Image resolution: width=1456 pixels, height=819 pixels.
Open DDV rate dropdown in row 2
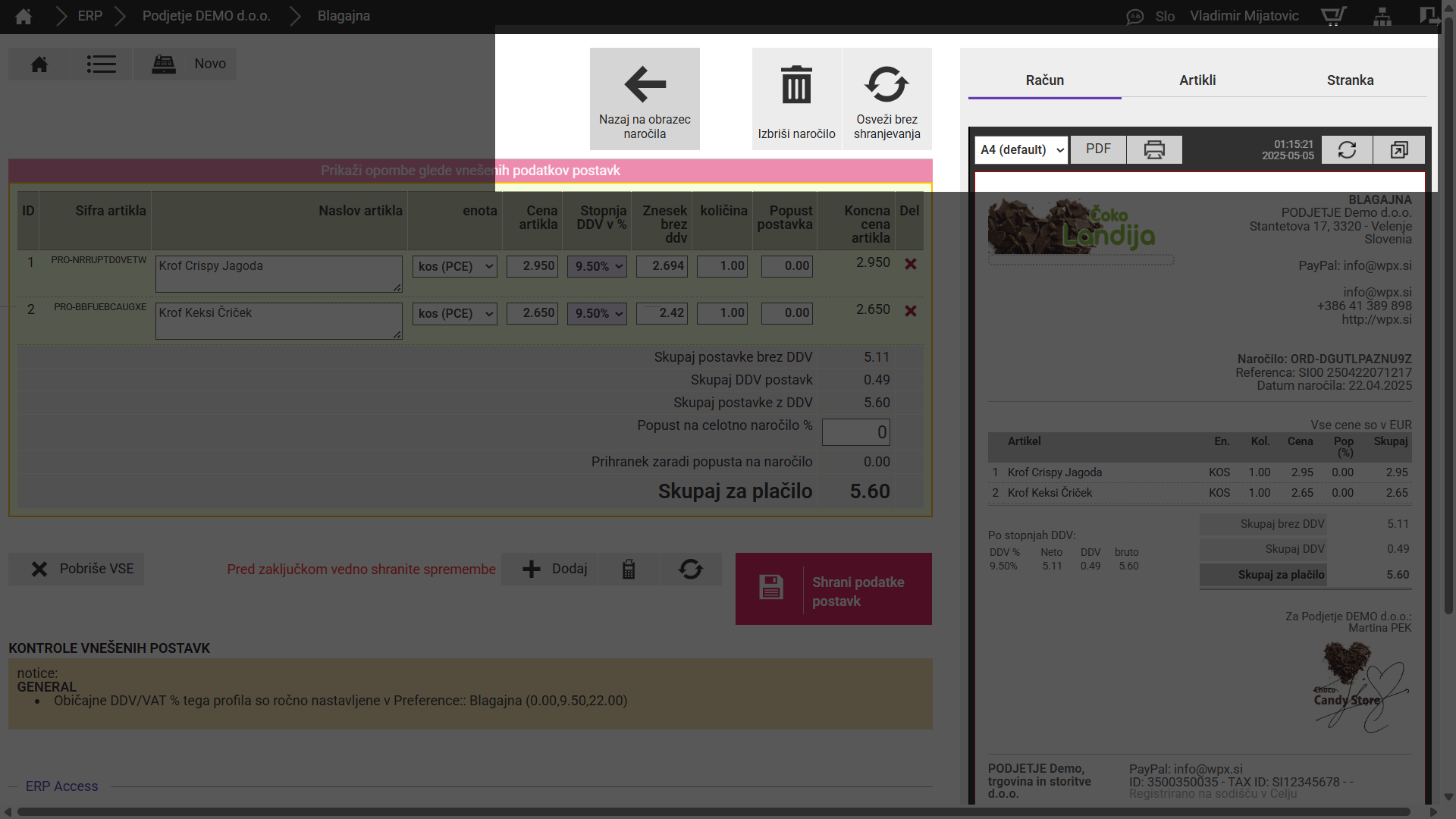point(597,313)
